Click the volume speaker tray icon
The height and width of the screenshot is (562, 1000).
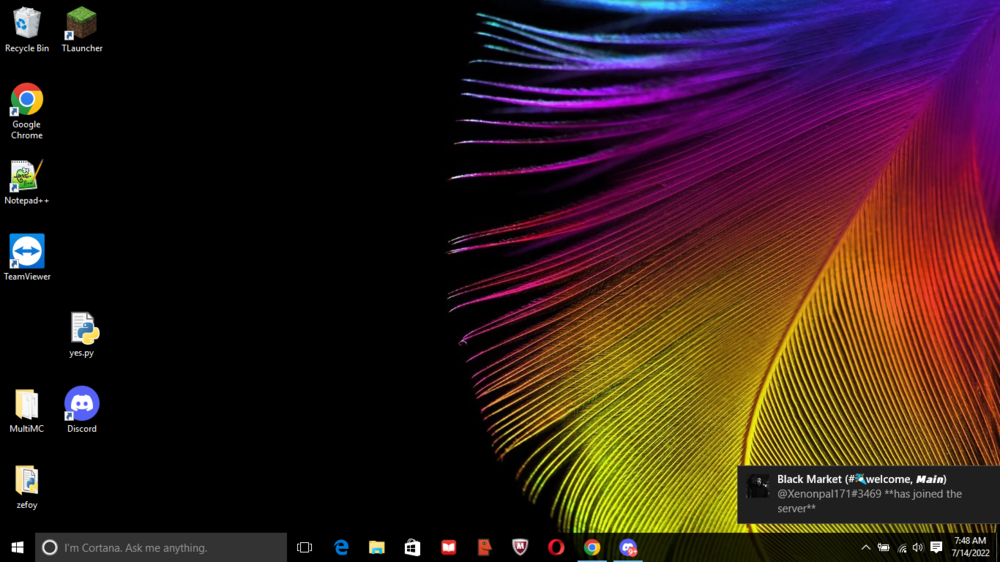click(918, 547)
